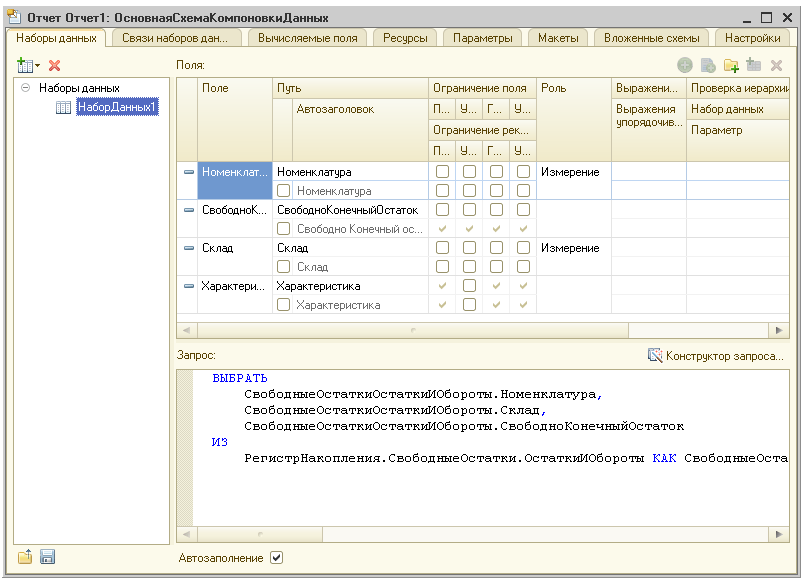Click the gray X delete field icon

click(776, 65)
